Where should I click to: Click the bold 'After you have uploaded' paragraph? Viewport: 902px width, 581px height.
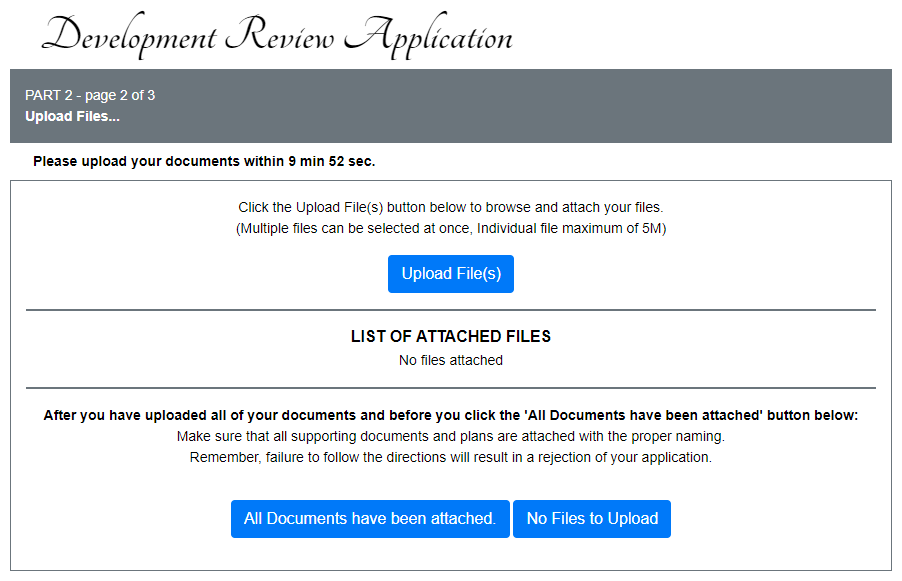[450, 416]
